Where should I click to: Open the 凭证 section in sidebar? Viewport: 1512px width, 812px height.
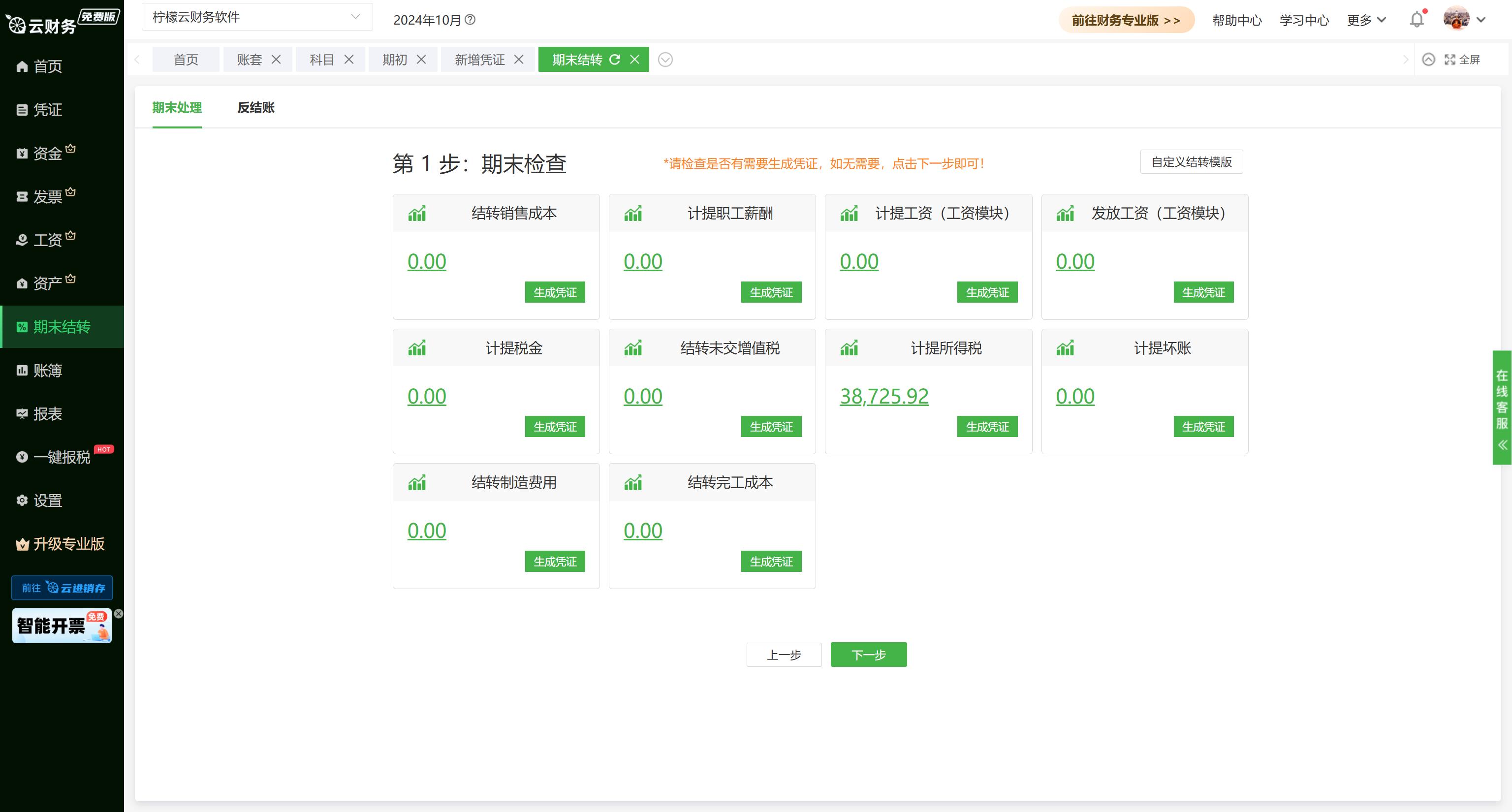coord(47,110)
